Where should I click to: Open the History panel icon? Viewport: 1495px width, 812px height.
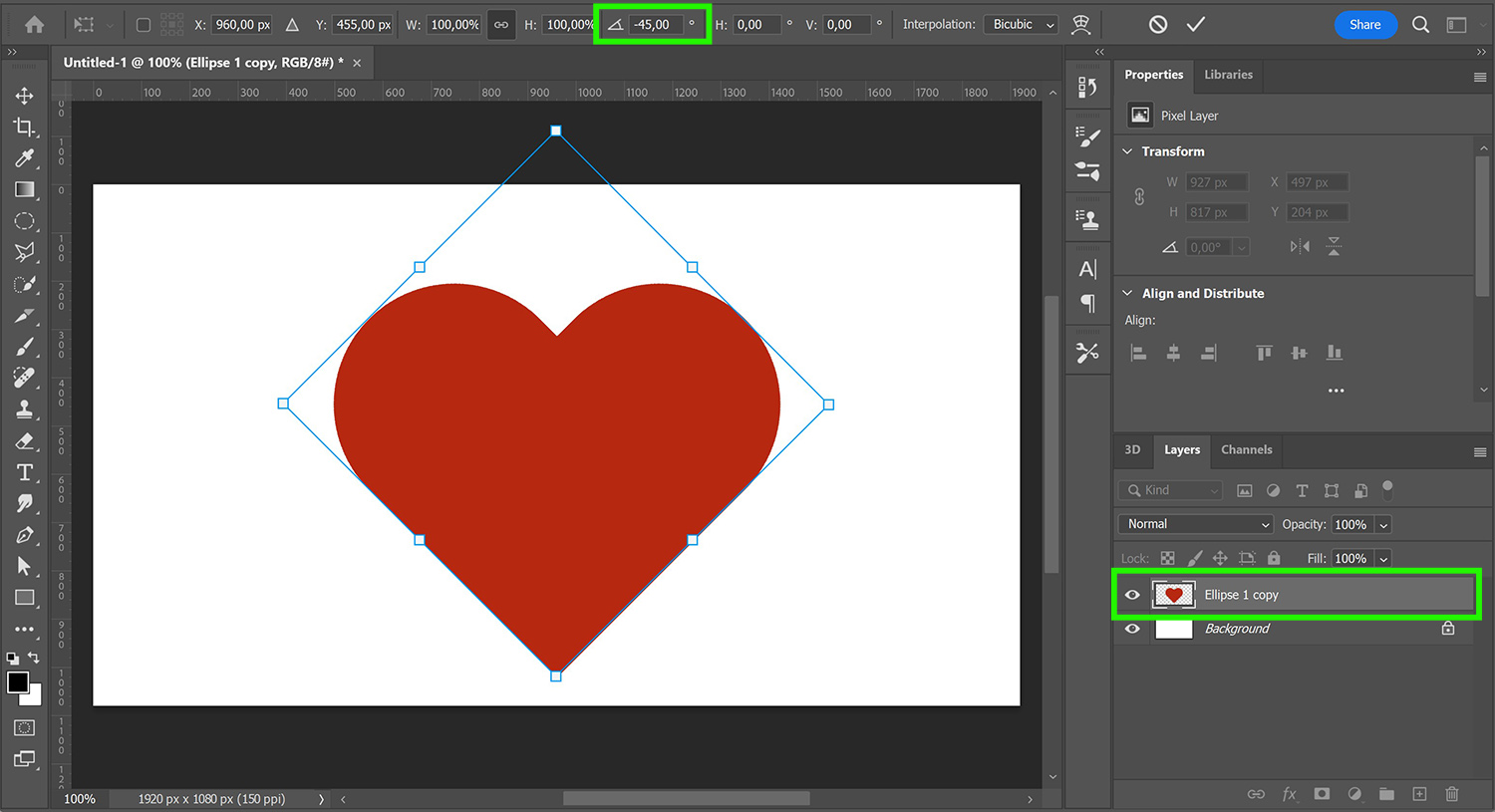click(x=1087, y=87)
